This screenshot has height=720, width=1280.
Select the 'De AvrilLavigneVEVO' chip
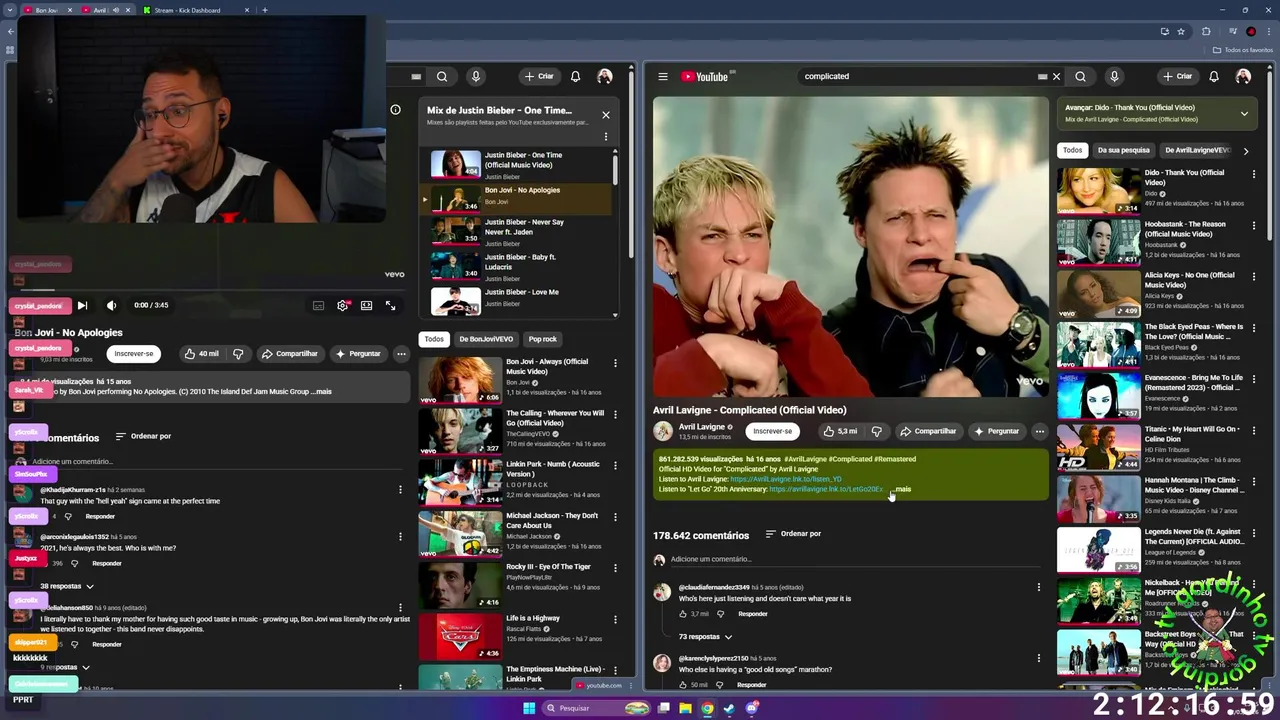tap(1197, 150)
